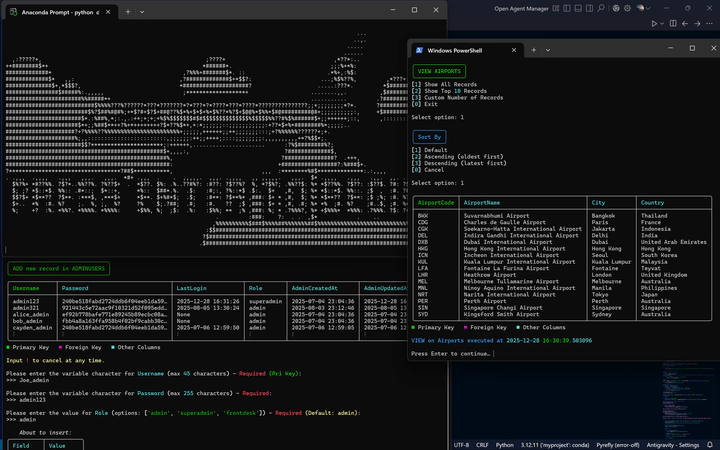The image size is (720, 450).
Task: Add a new tab in PowerShell window
Action: 534,49
